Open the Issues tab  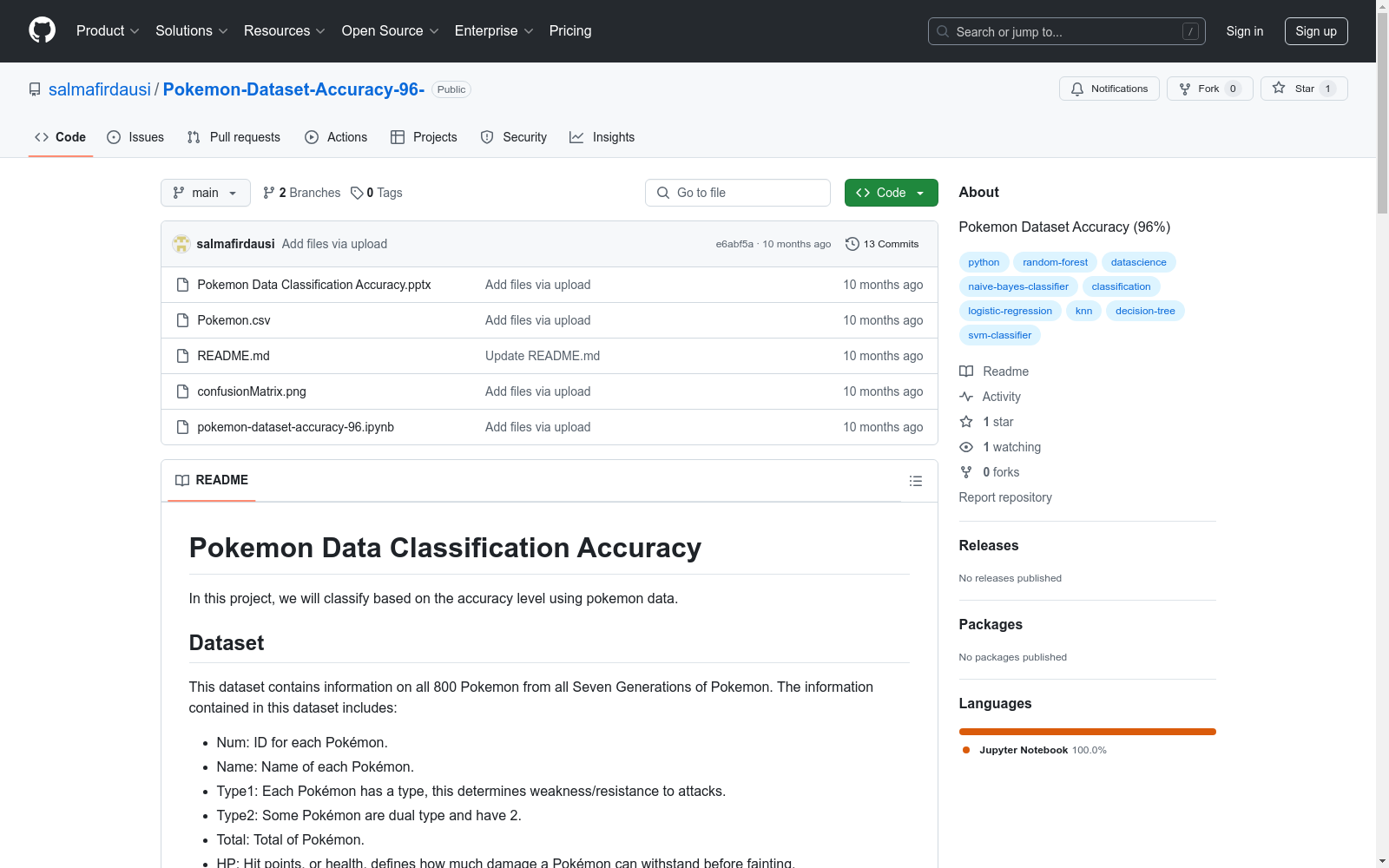pos(135,137)
